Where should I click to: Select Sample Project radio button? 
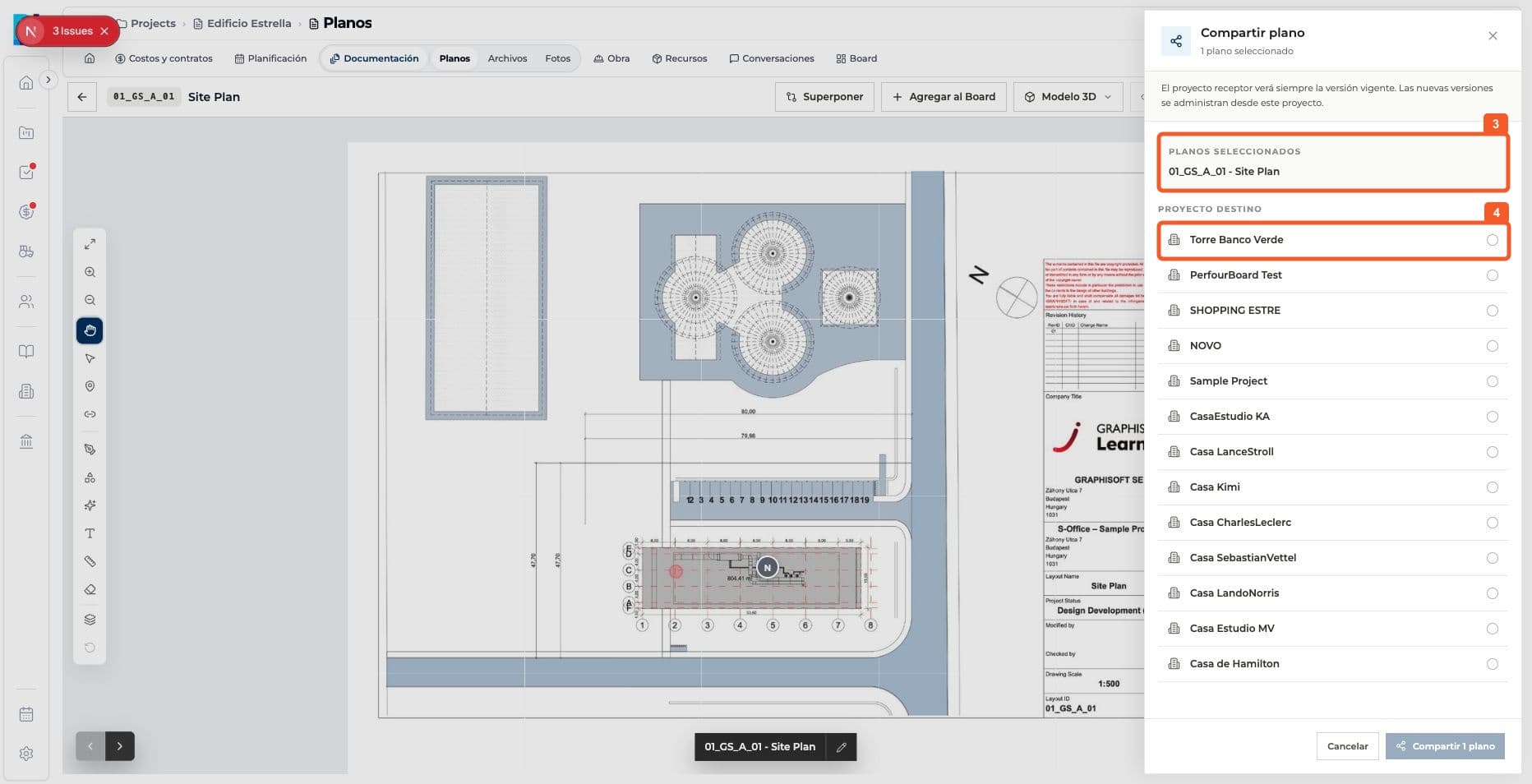1492,381
